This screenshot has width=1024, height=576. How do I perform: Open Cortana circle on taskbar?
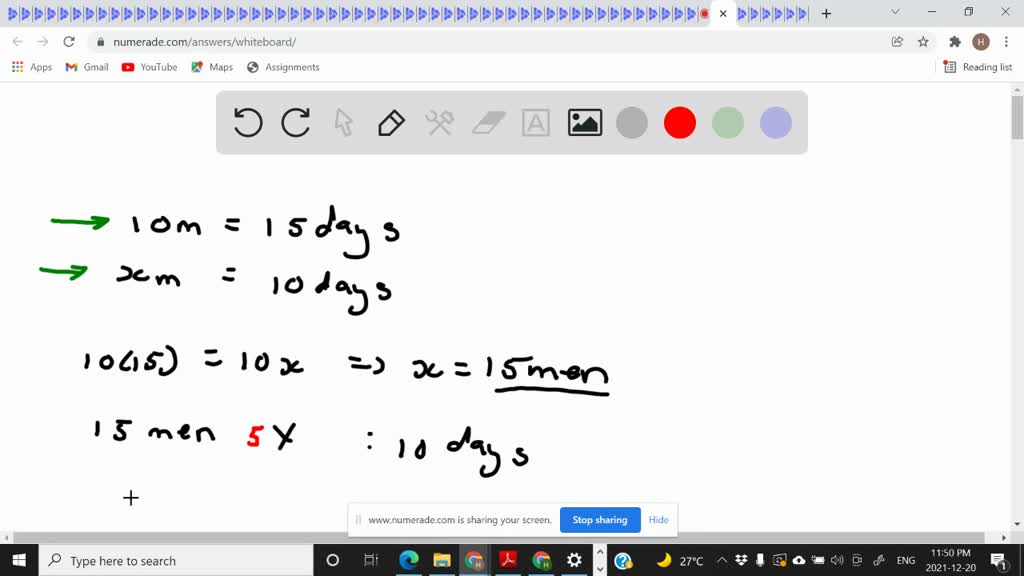(x=332, y=560)
